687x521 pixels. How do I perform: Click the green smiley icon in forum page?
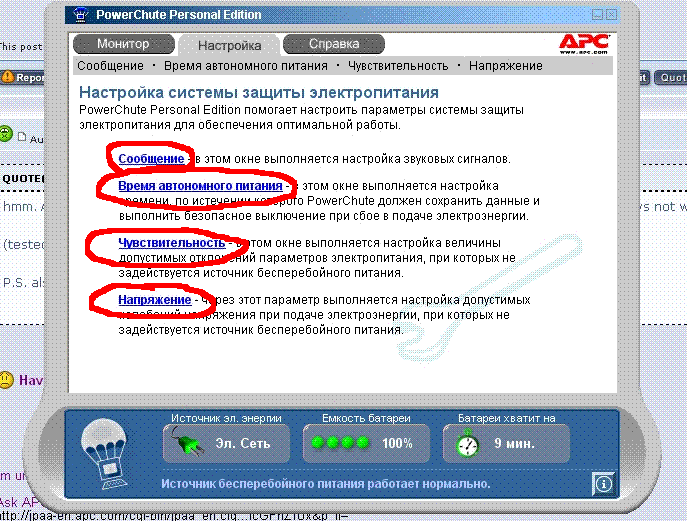(6, 133)
